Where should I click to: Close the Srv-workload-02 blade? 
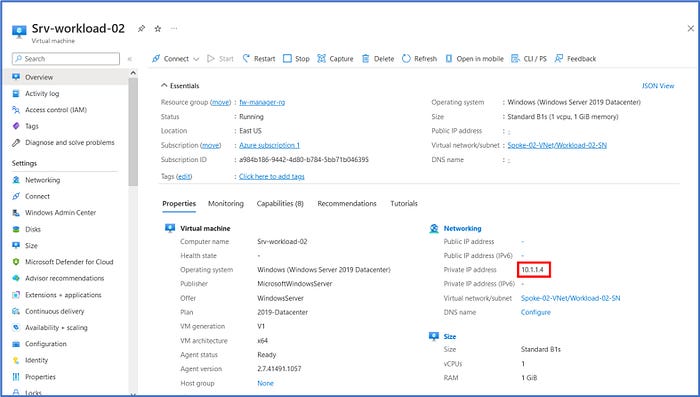(x=690, y=29)
